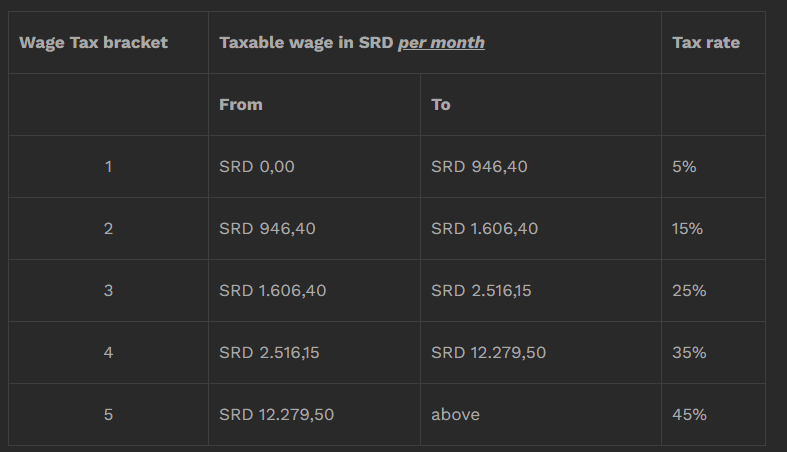Select the bracket number 3 cell

click(108, 290)
